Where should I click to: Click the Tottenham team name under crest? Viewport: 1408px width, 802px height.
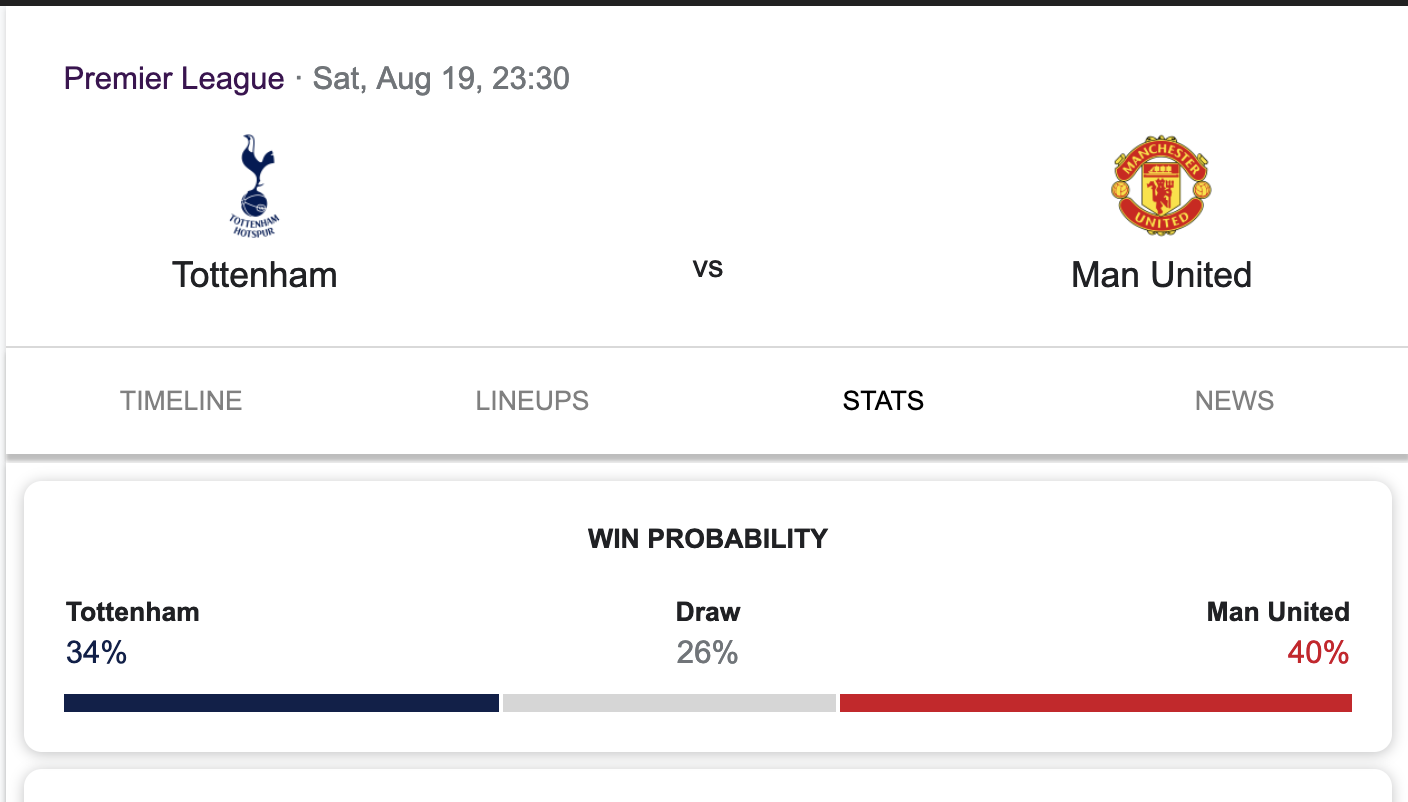coord(254,275)
